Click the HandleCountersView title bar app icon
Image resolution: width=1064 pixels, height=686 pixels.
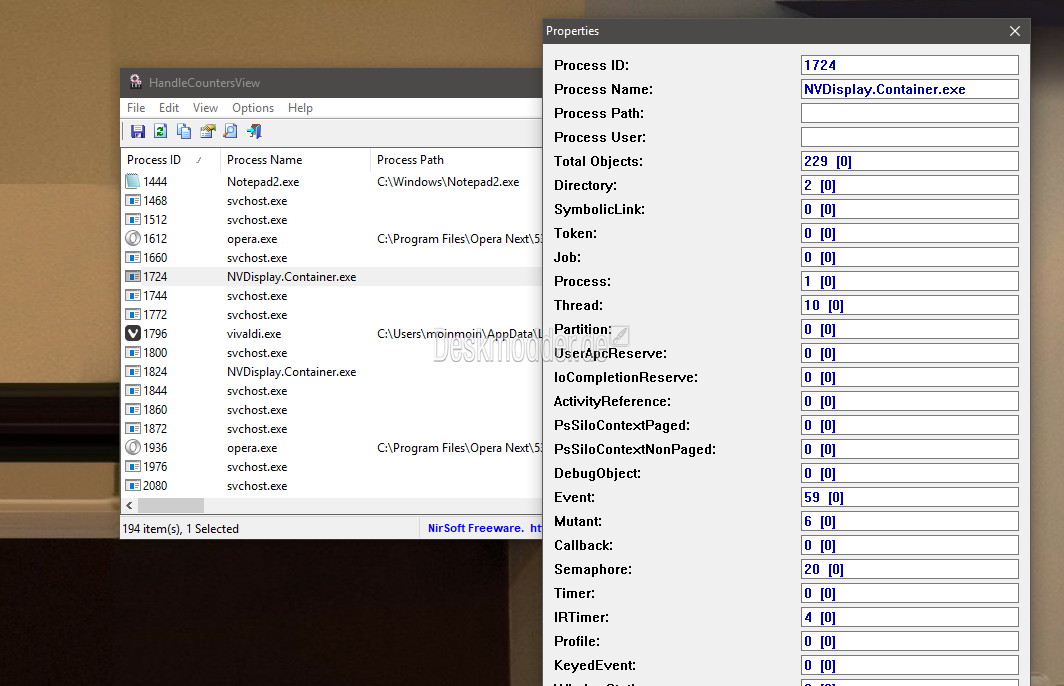click(x=136, y=82)
